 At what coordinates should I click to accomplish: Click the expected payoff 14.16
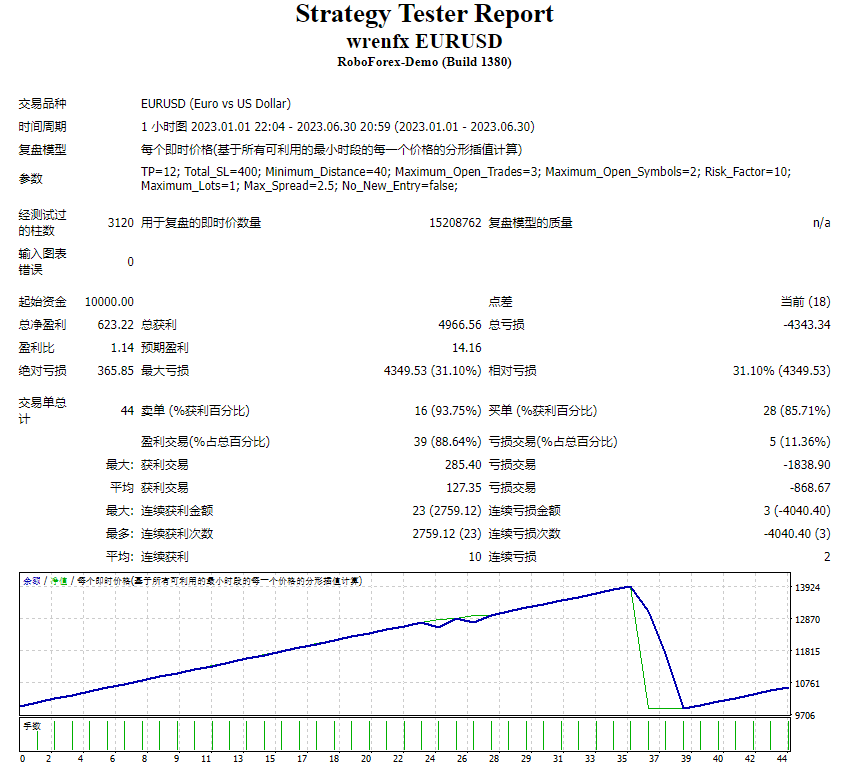click(x=467, y=348)
